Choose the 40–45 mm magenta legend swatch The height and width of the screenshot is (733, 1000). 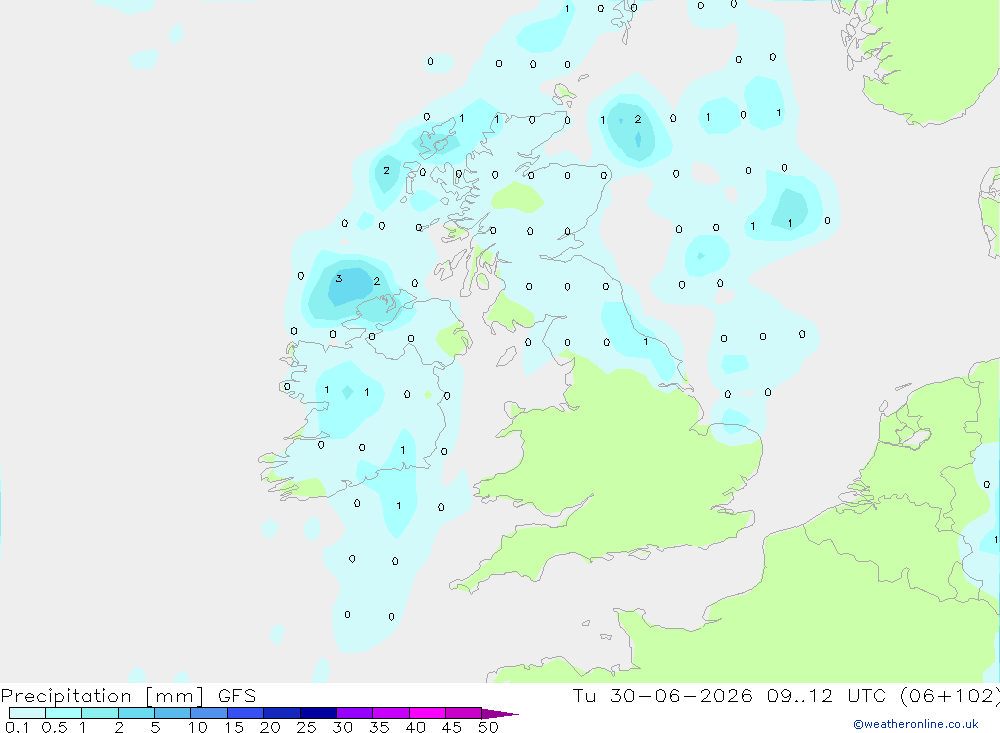[x=427, y=713]
